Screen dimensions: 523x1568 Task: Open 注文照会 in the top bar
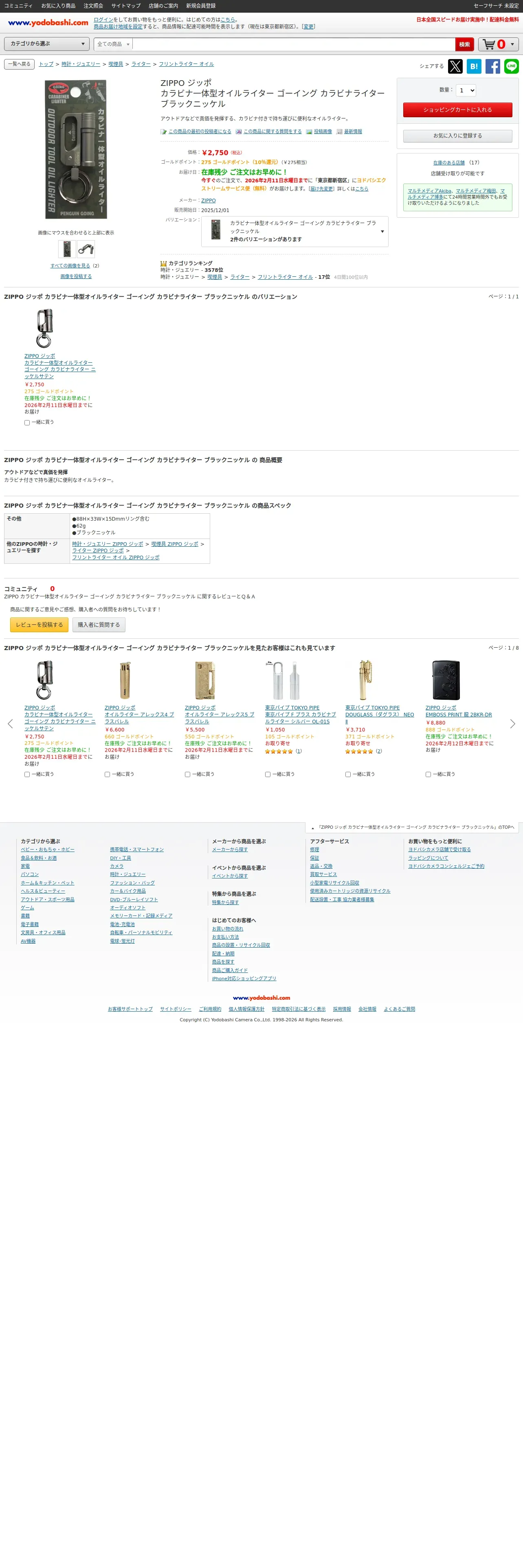coord(93,6)
